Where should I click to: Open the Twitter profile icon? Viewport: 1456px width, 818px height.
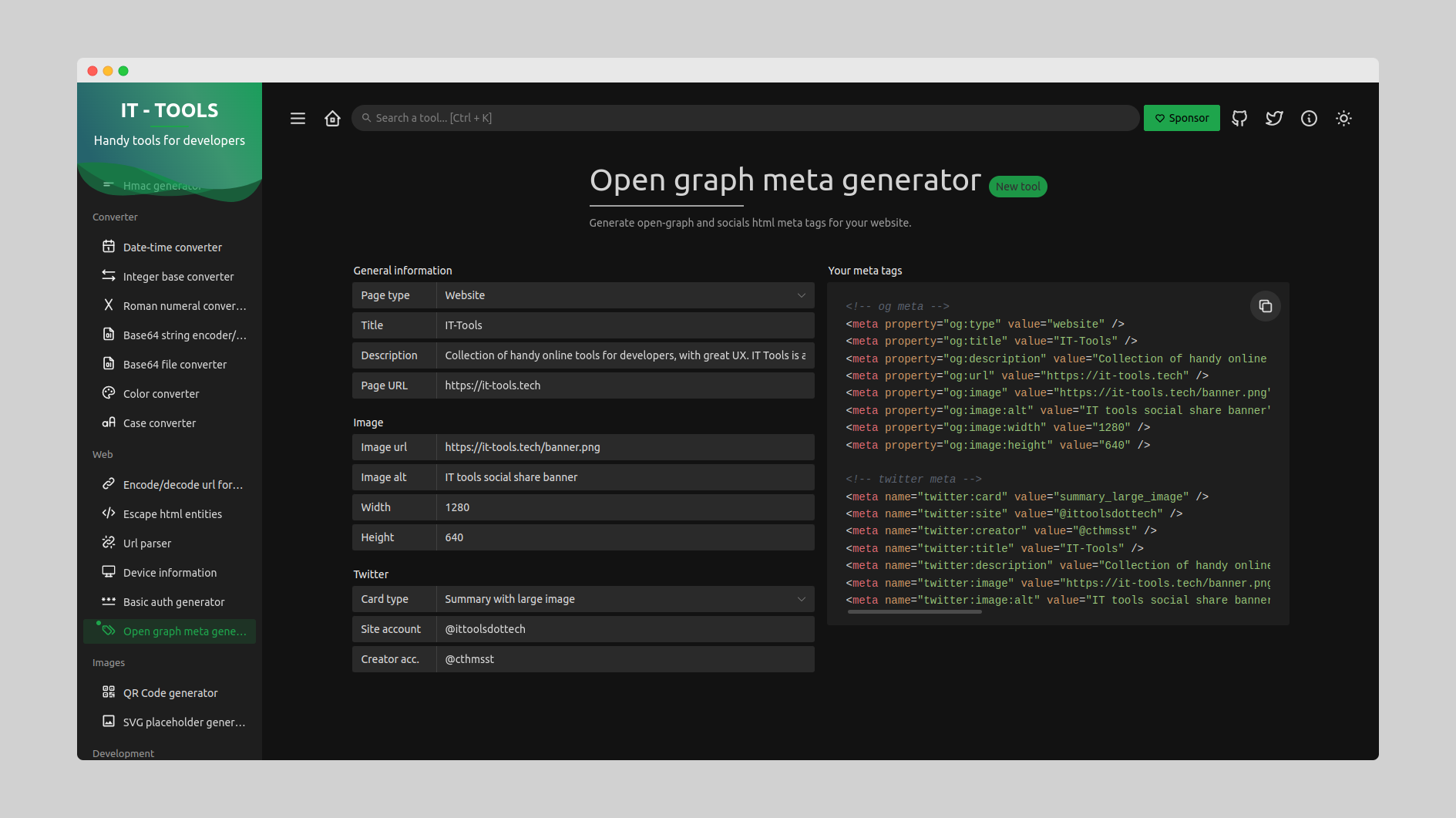(x=1274, y=118)
